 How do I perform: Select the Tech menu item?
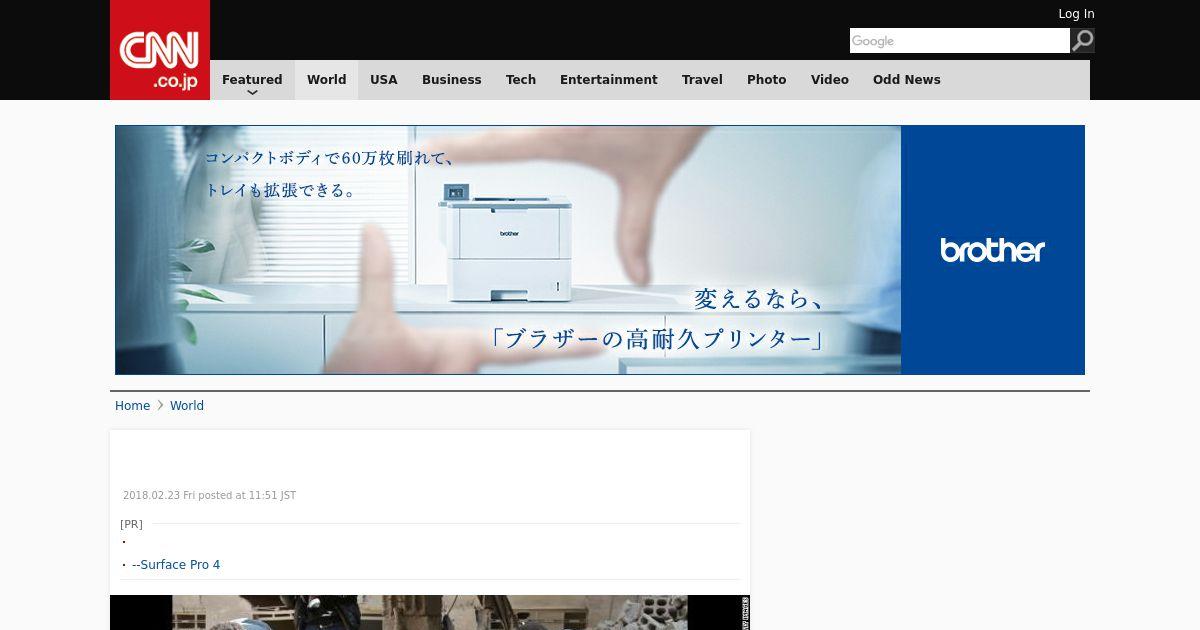(x=521, y=80)
